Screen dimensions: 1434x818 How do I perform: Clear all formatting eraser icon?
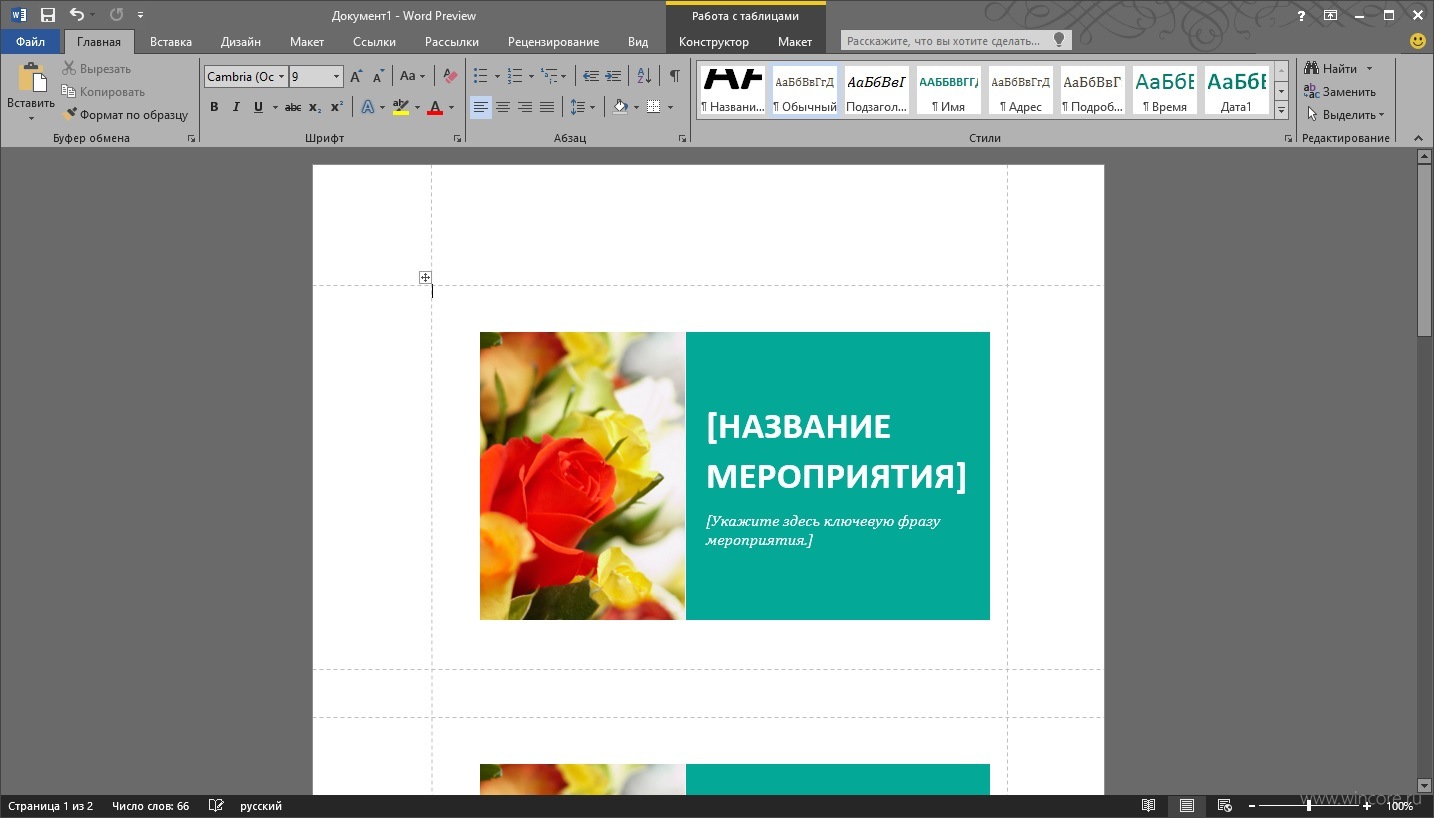[450, 76]
